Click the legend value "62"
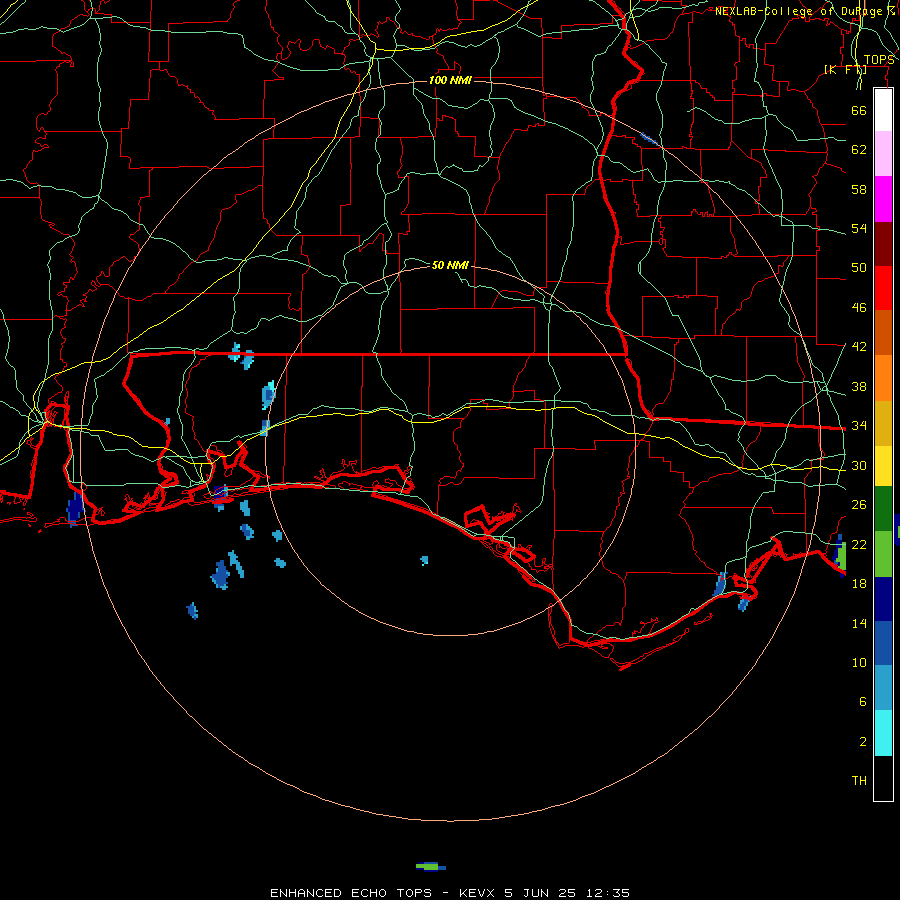The width and height of the screenshot is (900, 900). [x=859, y=150]
